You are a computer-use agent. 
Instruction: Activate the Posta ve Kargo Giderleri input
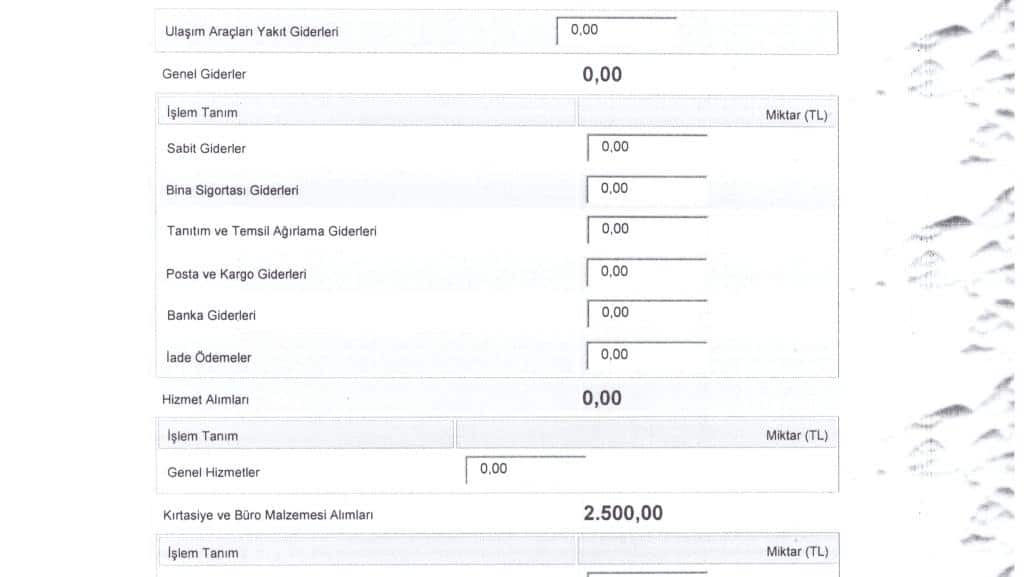647,272
